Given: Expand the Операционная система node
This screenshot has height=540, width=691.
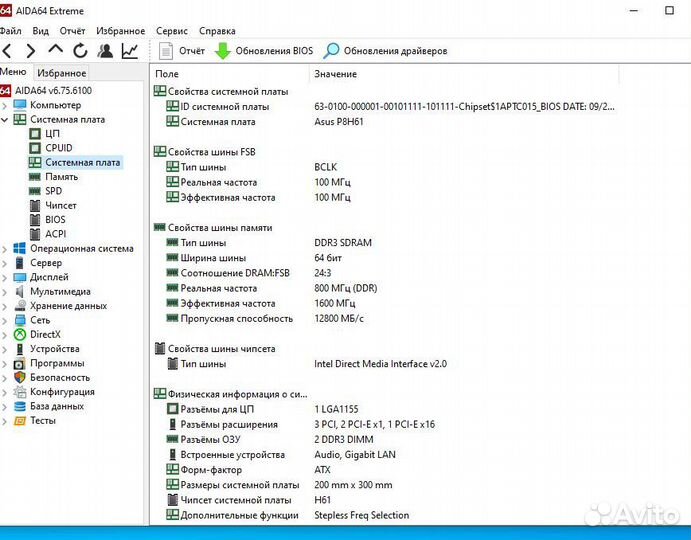Looking at the screenshot, I should click(6, 249).
